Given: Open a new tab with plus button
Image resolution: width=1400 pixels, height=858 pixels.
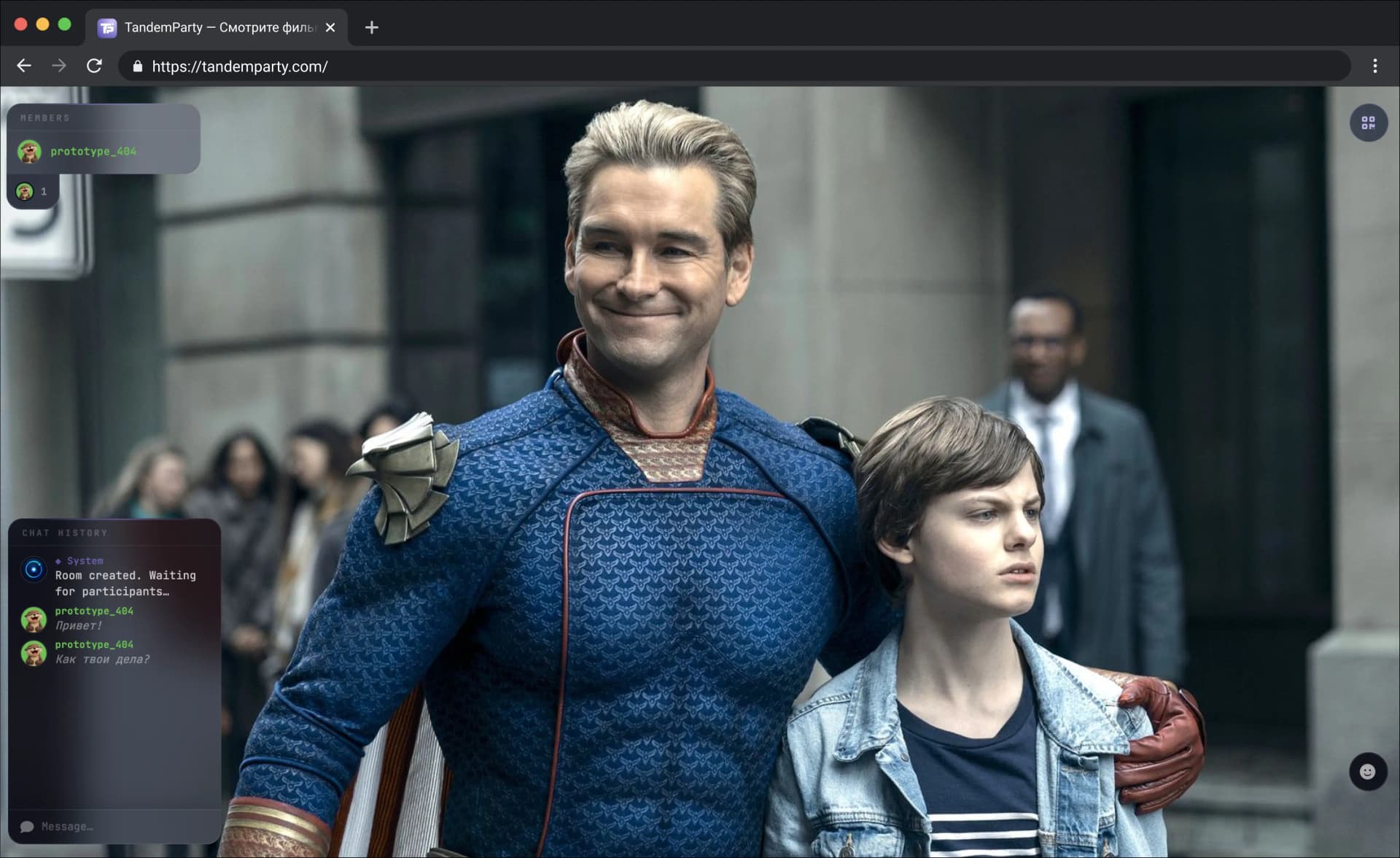Looking at the screenshot, I should click(372, 28).
